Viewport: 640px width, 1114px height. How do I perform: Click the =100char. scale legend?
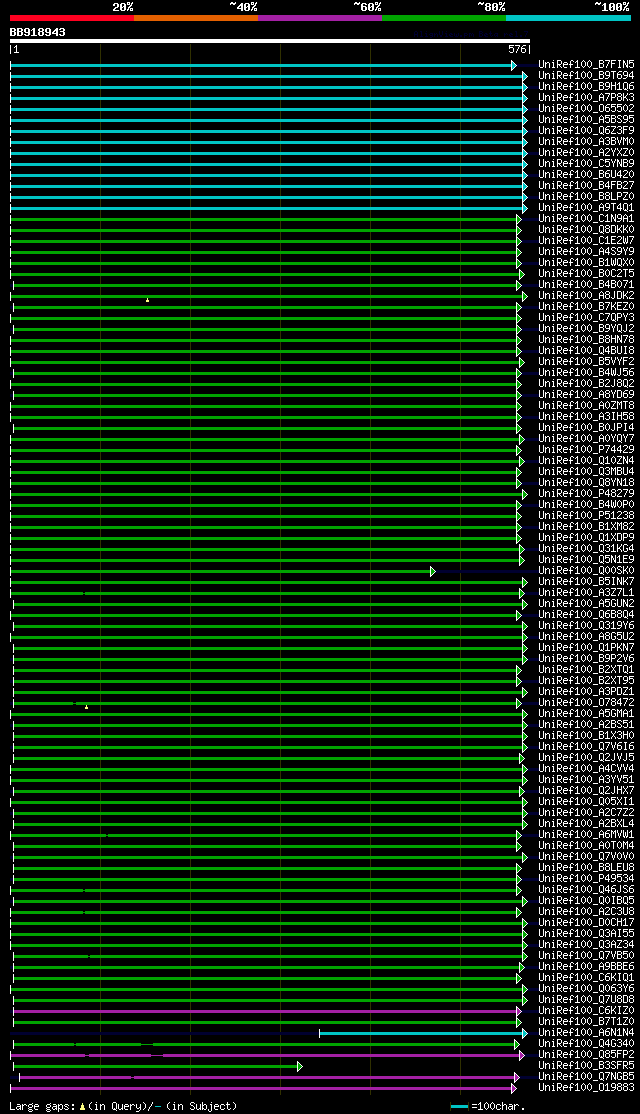(488, 1106)
